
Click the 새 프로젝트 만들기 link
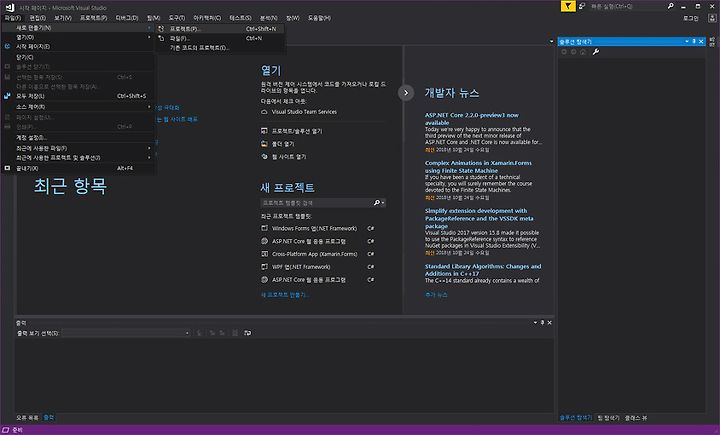pyautogui.click(x=285, y=294)
